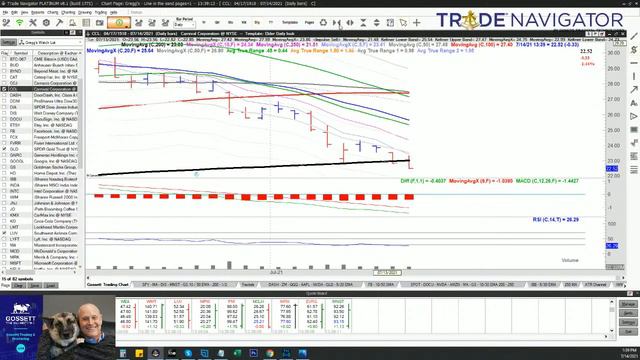640x360 pixels.
Task: Open Excel from the taskbar
Action: (x=237, y=353)
